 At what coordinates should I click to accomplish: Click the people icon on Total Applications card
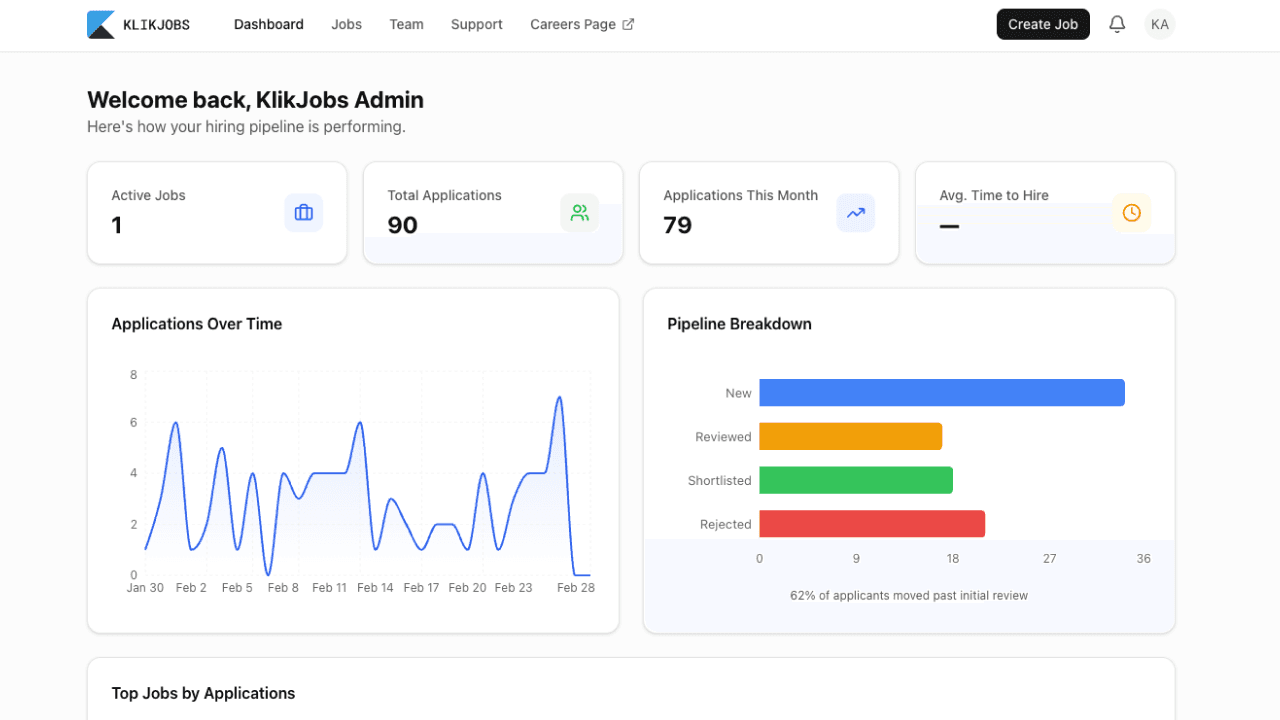[x=579, y=212]
